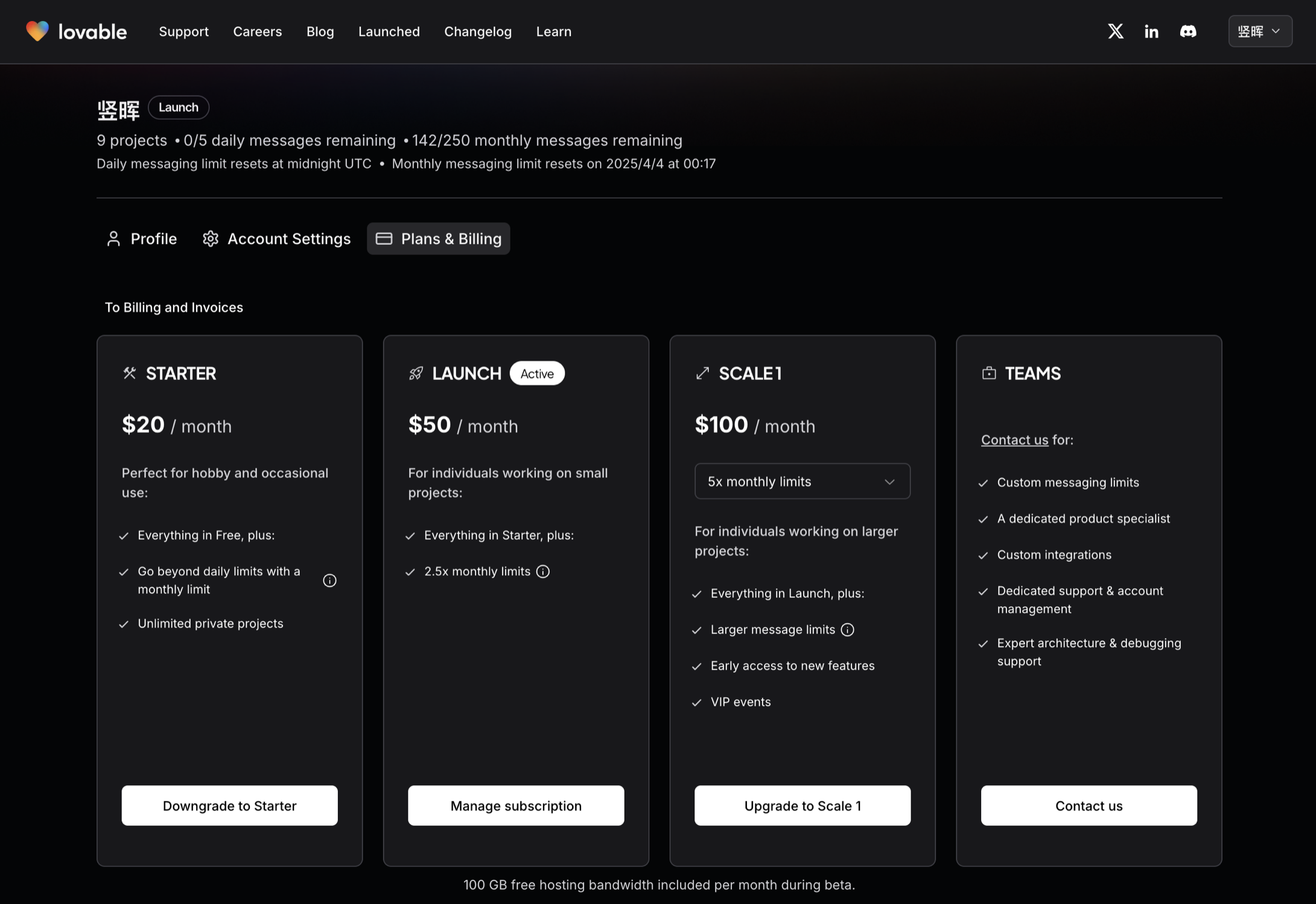Viewport: 1316px width, 904px height.
Task: Click the Scale 1 expand arrows icon
Action: 702,373
